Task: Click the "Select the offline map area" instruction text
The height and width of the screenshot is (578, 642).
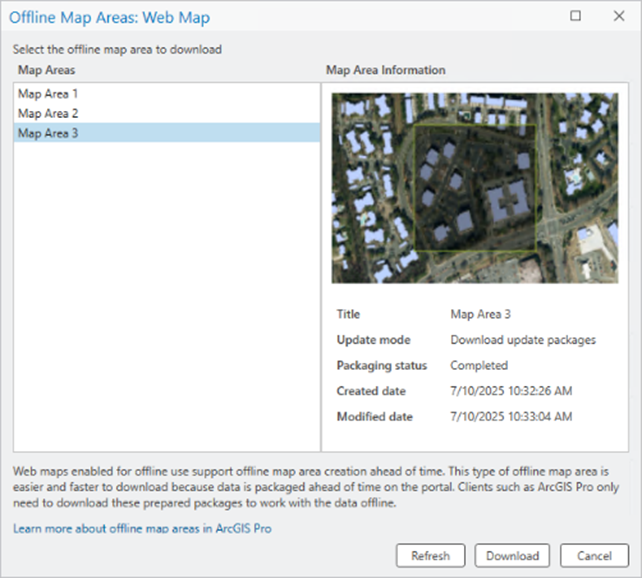Action: point(117,49)
